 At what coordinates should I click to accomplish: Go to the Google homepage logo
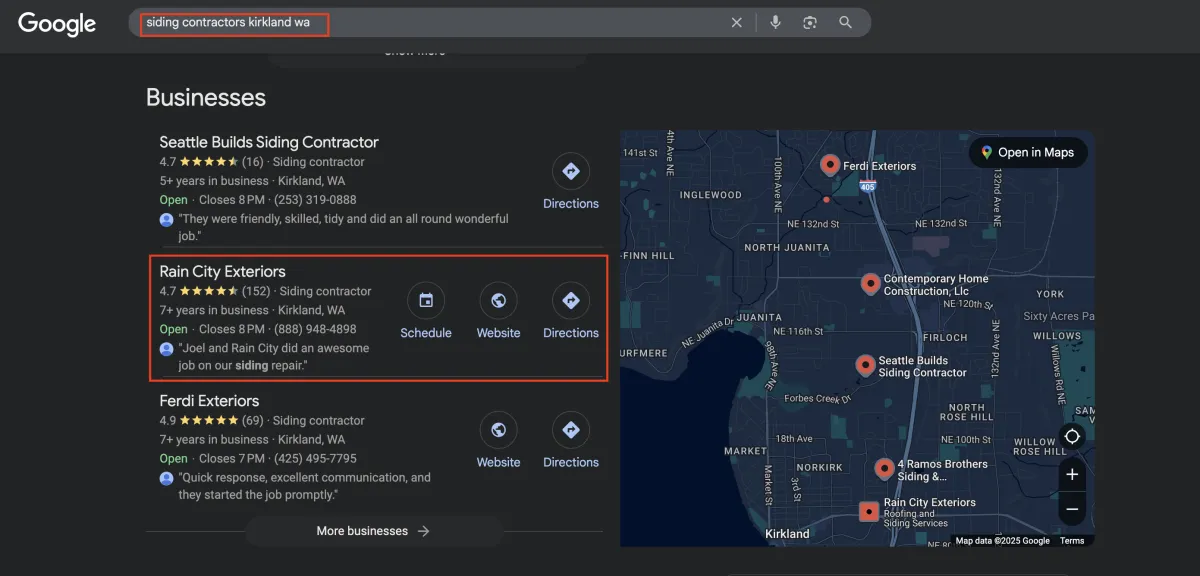57,24
